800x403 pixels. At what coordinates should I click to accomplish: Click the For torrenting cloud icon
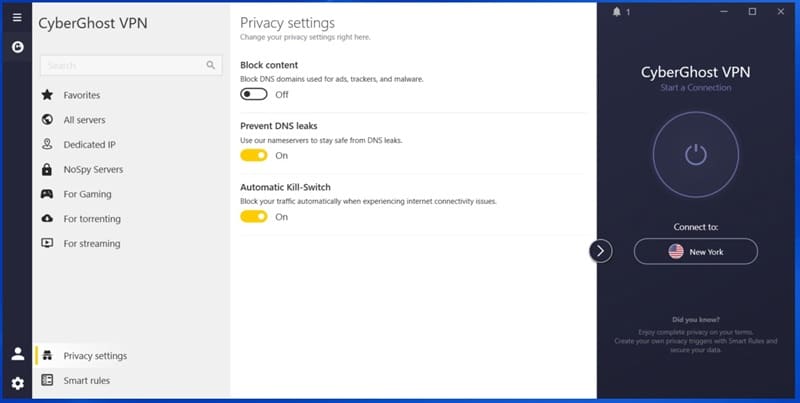pos(47,218)
